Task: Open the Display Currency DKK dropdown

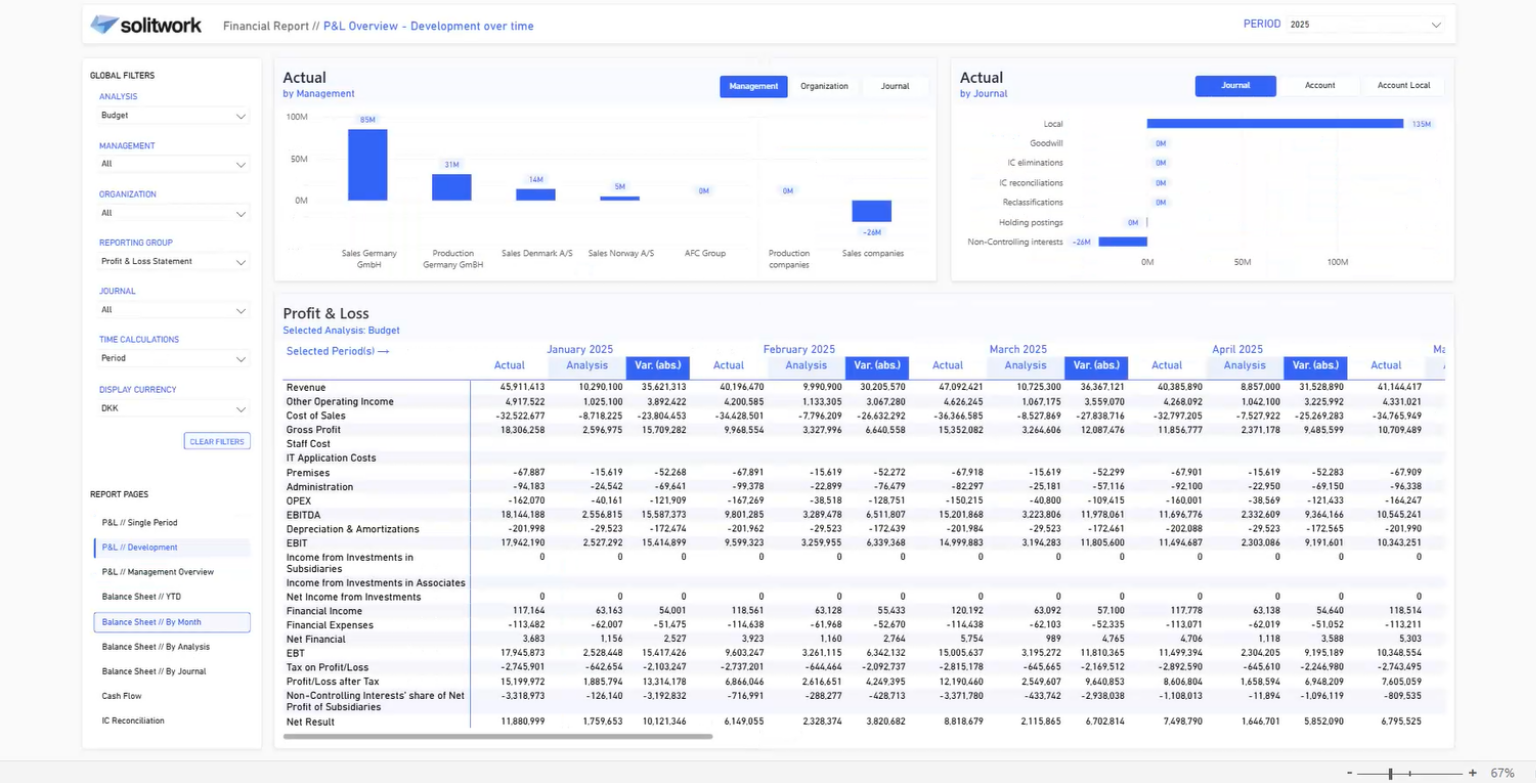Action: pos(173,409)
